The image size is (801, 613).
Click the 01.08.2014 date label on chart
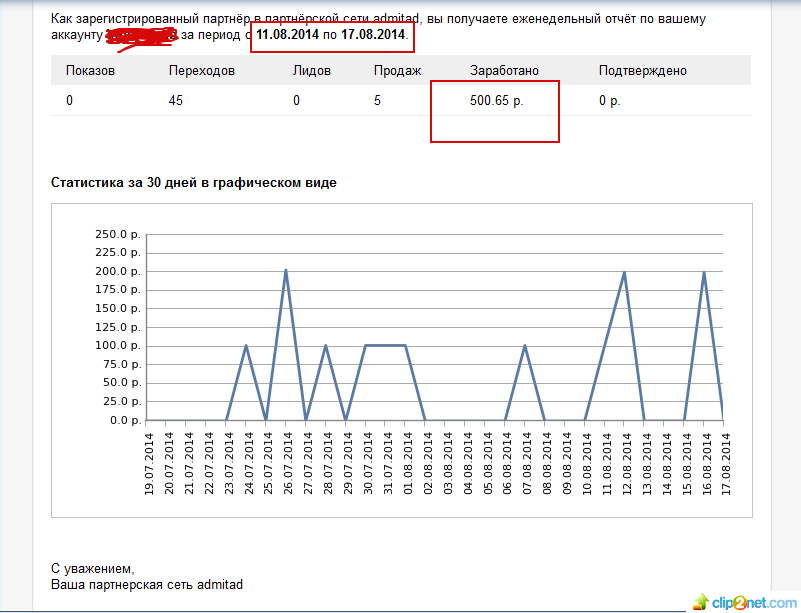point(408,464)
